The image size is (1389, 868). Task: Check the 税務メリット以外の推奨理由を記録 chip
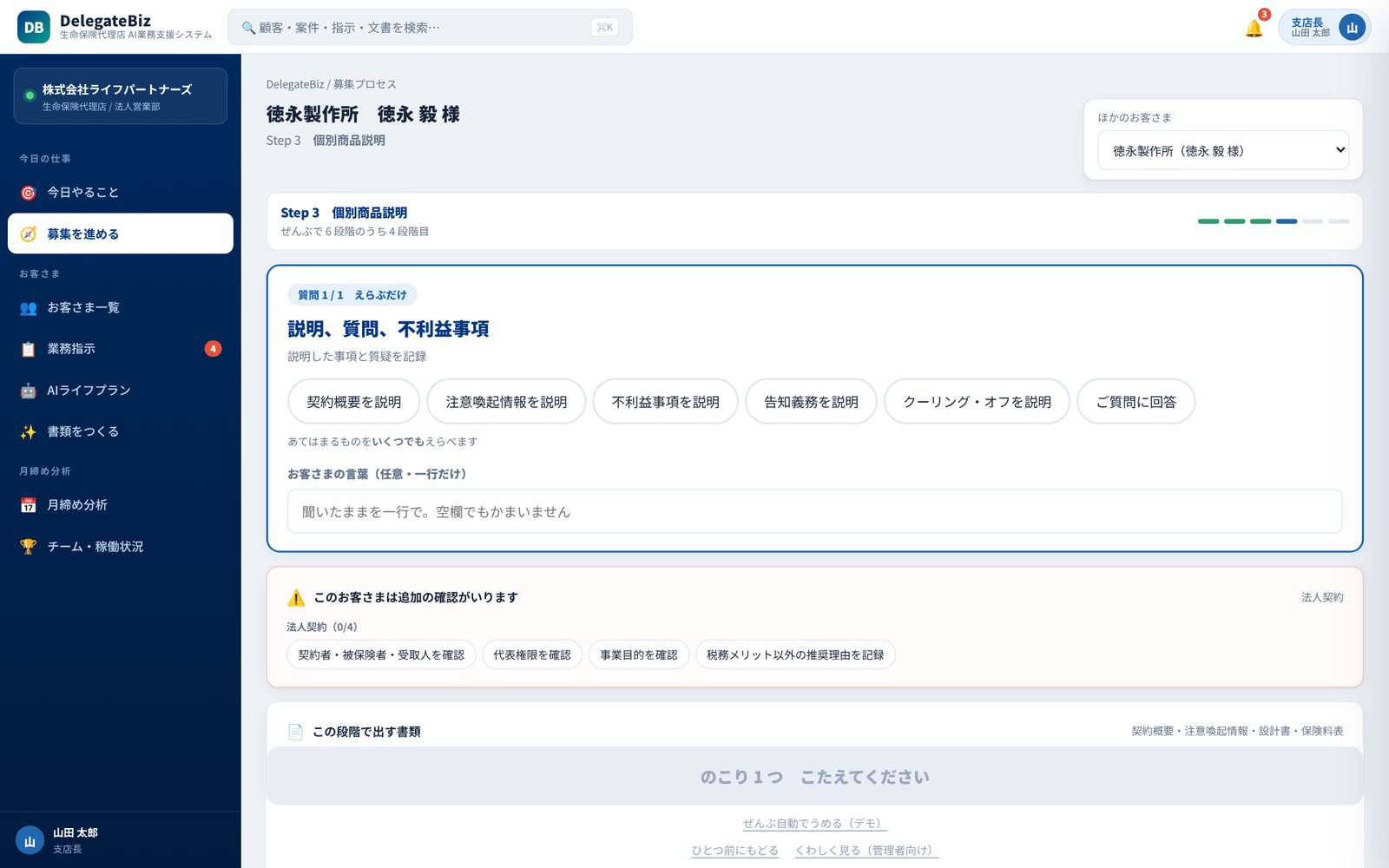click(795, 654)
